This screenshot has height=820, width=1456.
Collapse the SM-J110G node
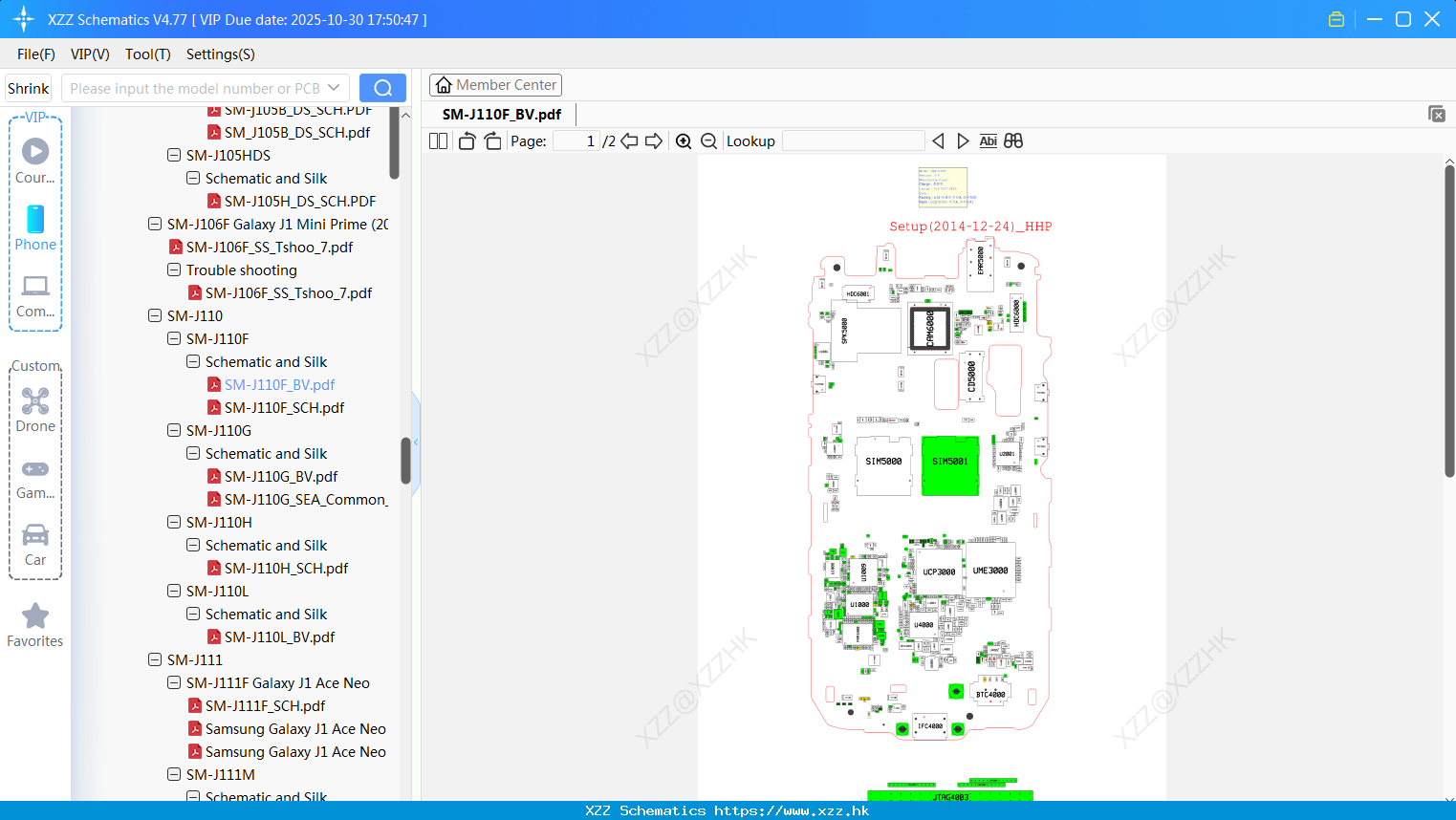coord(174,430)
